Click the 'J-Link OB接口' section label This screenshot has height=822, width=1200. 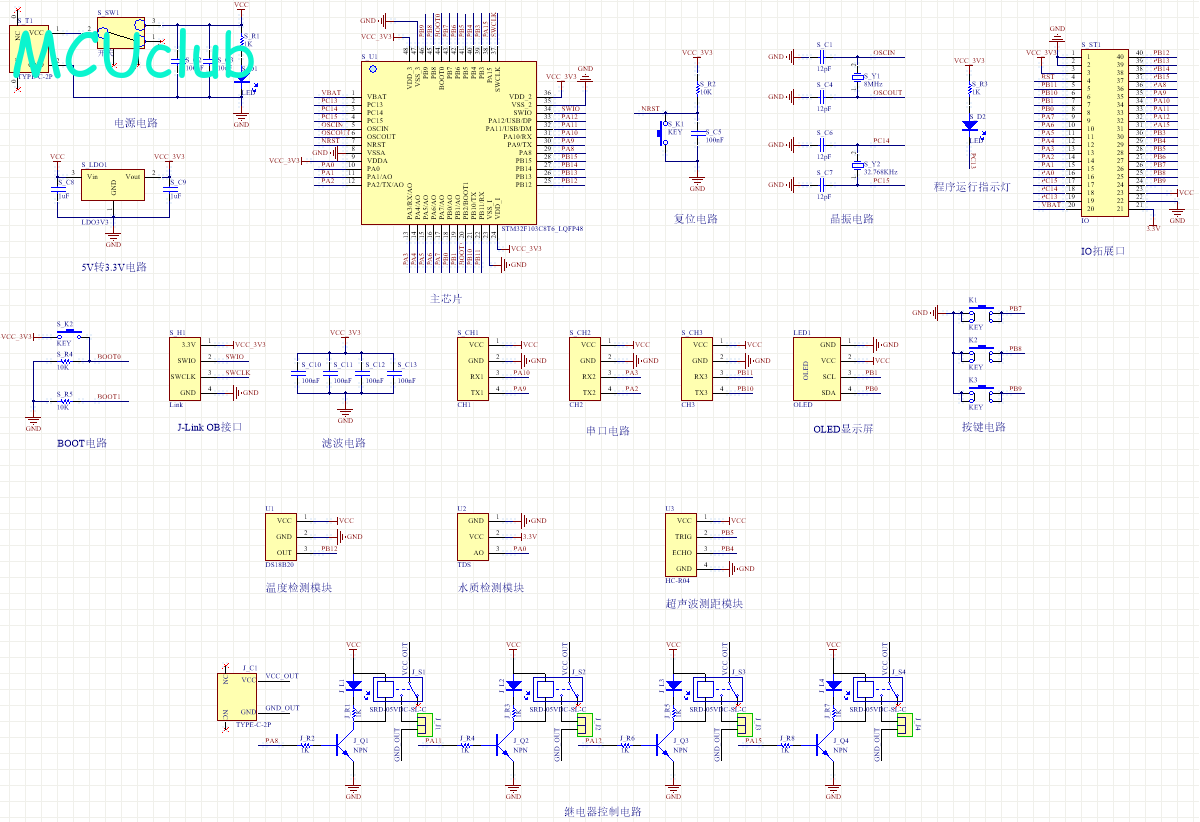tap(209, 427)
